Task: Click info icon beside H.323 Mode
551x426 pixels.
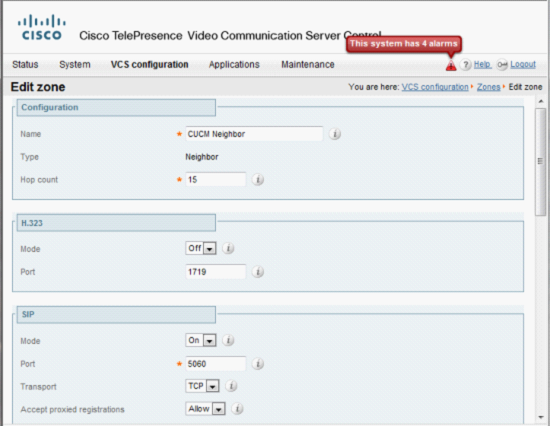Action: (228, 248)
